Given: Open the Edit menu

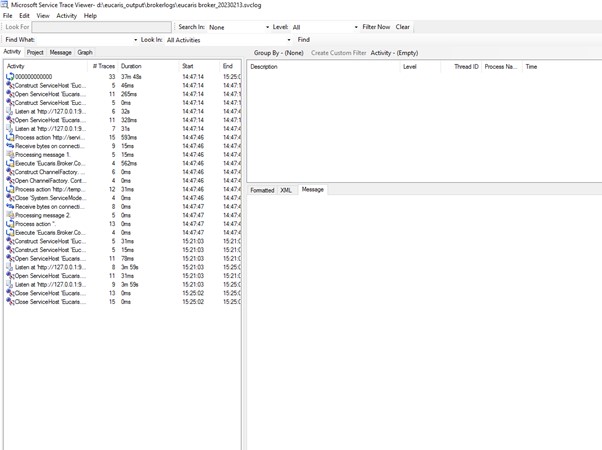Looking at the screenshot, I should [24, 16].
